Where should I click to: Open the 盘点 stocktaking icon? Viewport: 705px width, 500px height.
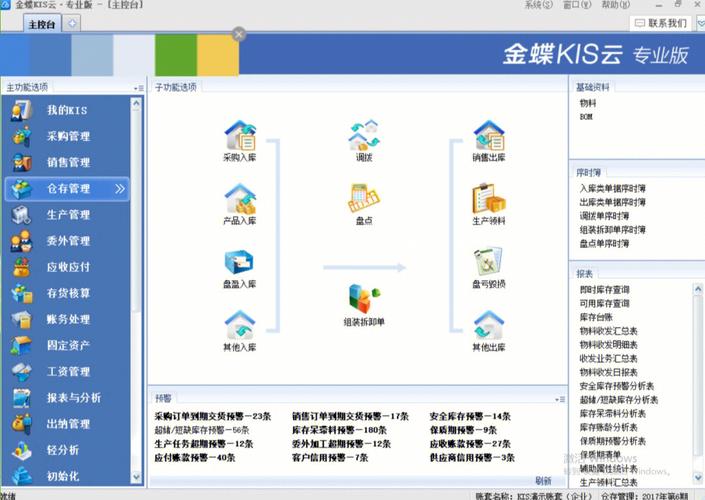click(x=364, y=198)
